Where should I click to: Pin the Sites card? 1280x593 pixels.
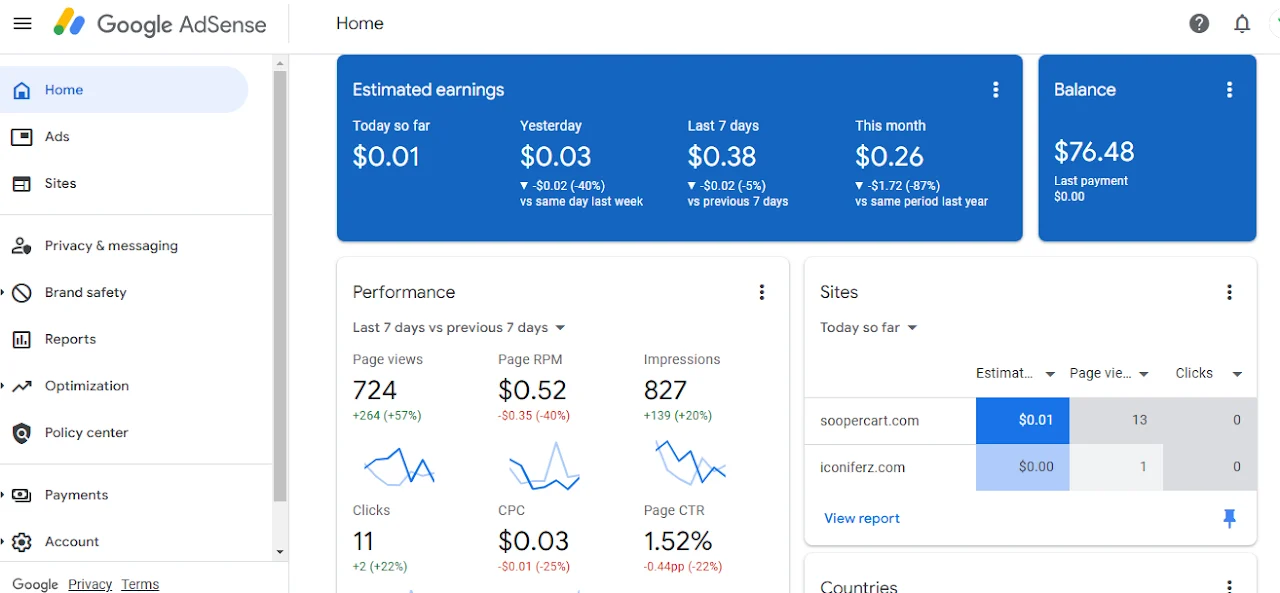1229,518
